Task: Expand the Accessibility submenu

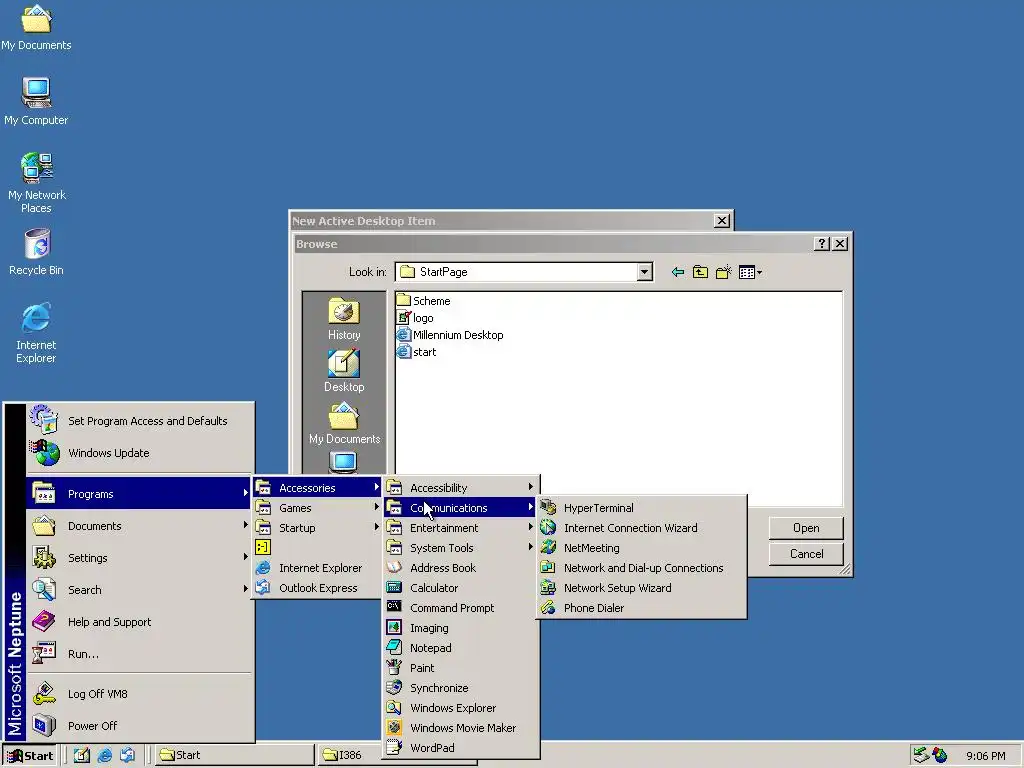Action: point(460,488)
